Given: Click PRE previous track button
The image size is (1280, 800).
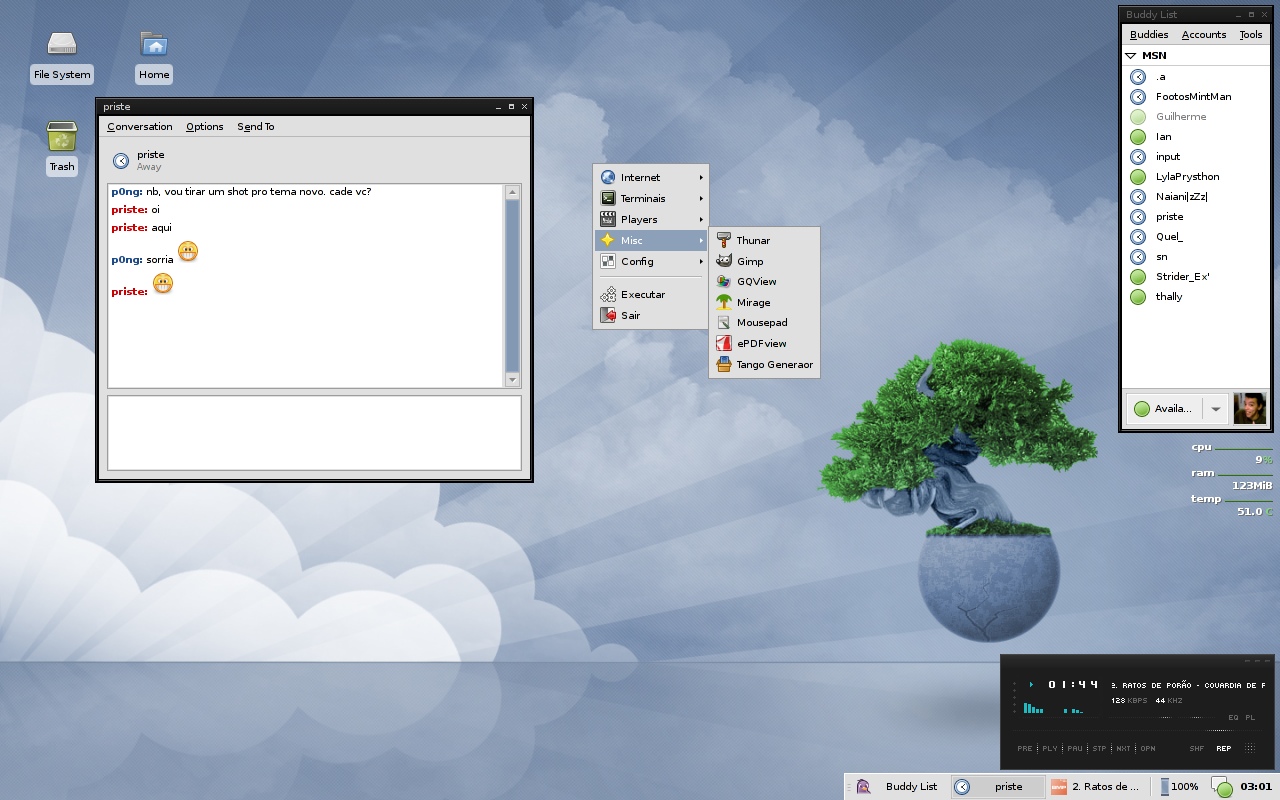Looking at the screenshot, I should 1025,748.
